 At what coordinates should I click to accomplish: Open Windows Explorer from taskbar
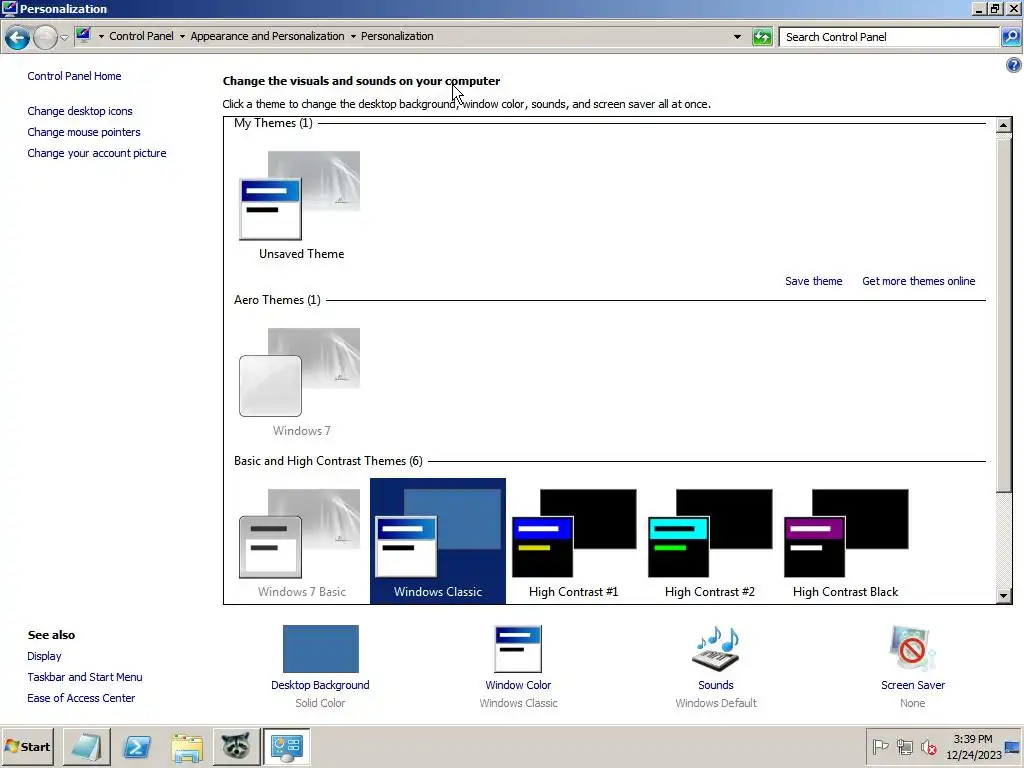click(x=187, y=746)
